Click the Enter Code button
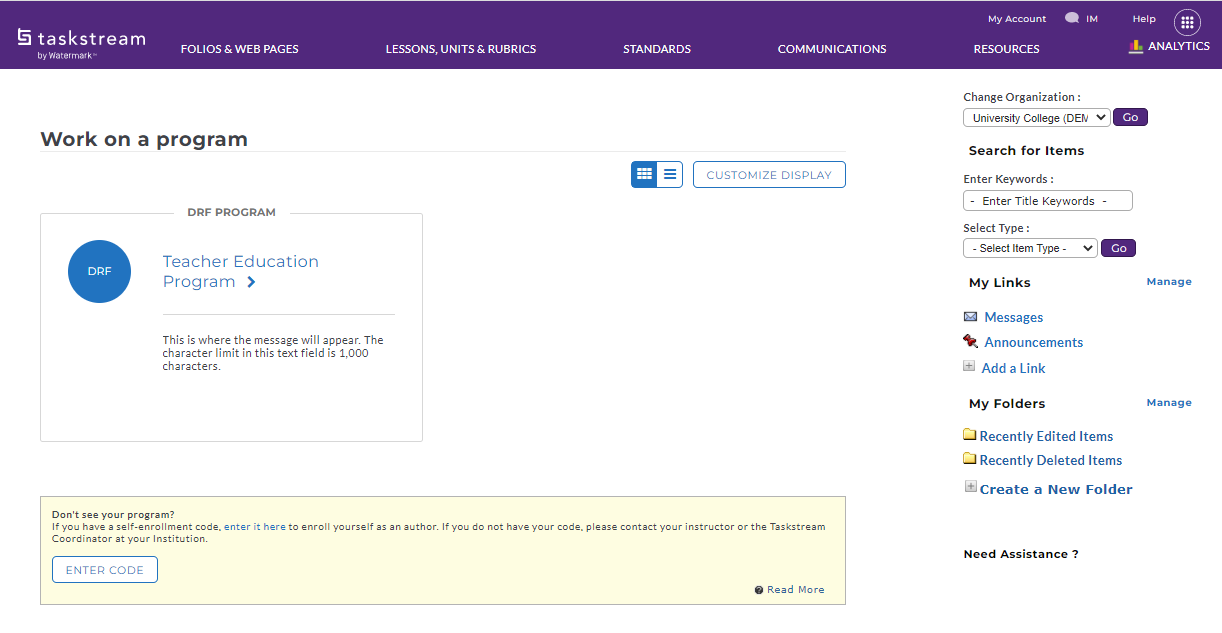Image resolution: width=1222 pixels, height=633 pixels. tap(105, 570)
